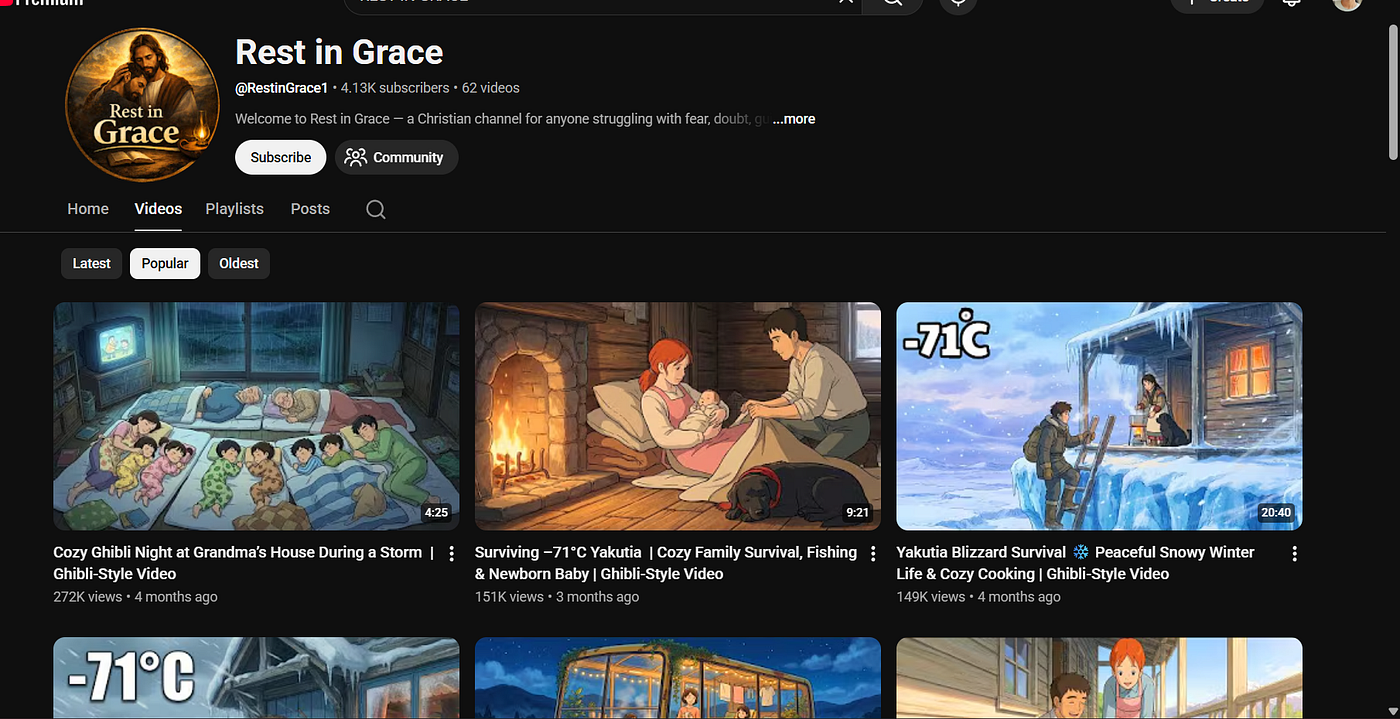Open second-row porch couple thumbnail
Image resolution: width=1400 pixels, height=719 pixels.
1099,678
